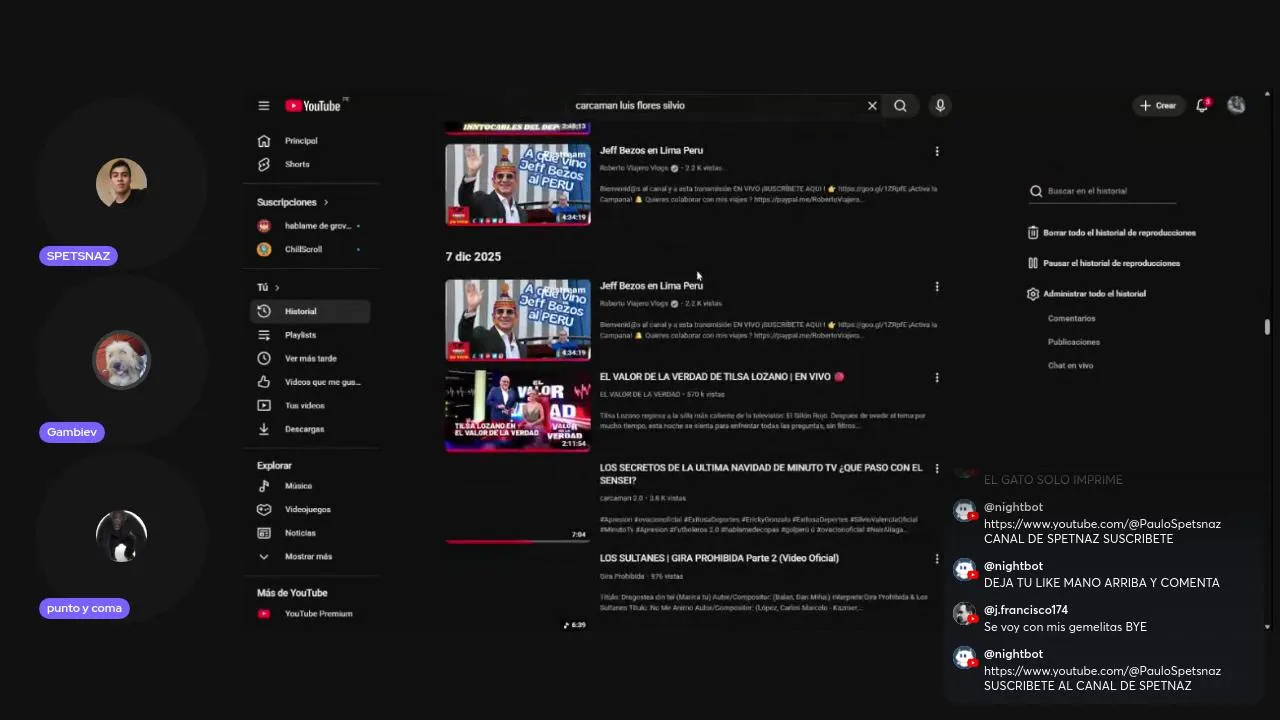Open the YouTube hamburger menu
1280x720 pixels.
coord(264,106)
